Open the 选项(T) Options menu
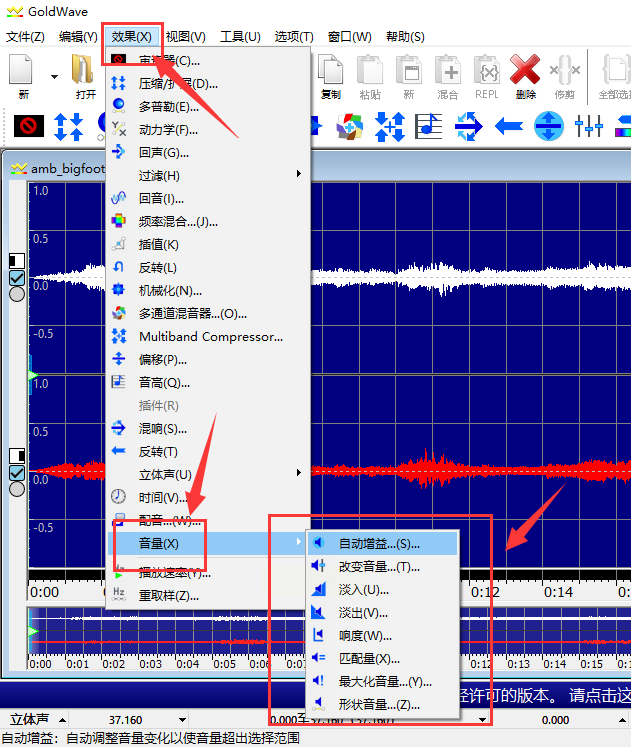 tap(294, 37)
